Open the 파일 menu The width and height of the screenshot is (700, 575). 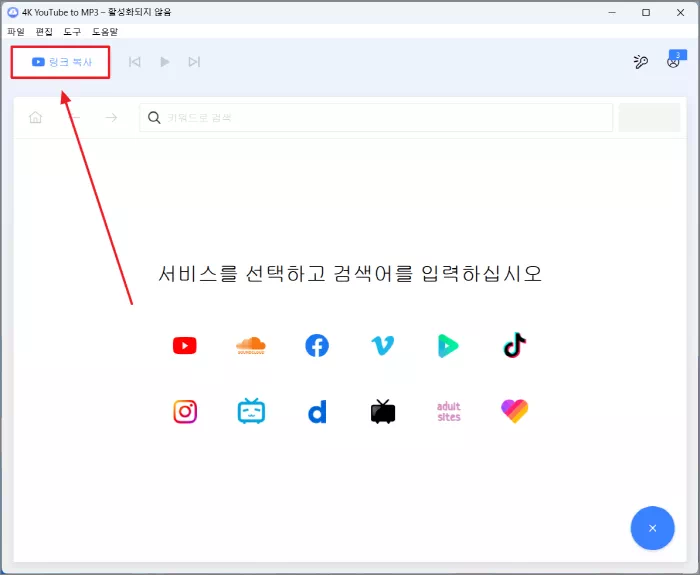pyautogui.click(x=16, y=32)
